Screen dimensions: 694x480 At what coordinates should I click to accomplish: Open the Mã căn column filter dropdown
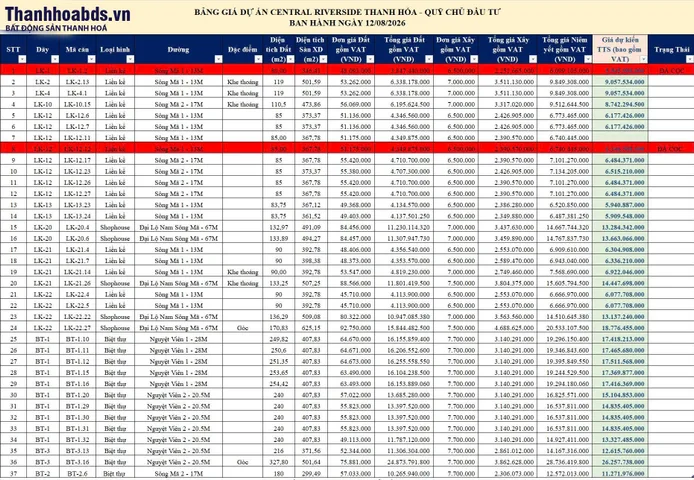point(91,59)
